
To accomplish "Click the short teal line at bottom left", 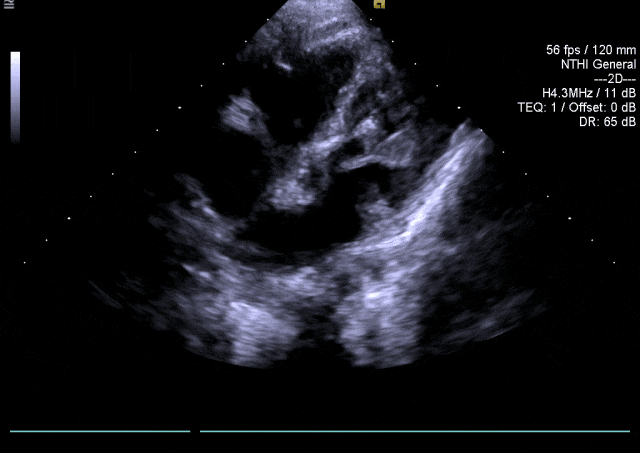I will (100, 431).
